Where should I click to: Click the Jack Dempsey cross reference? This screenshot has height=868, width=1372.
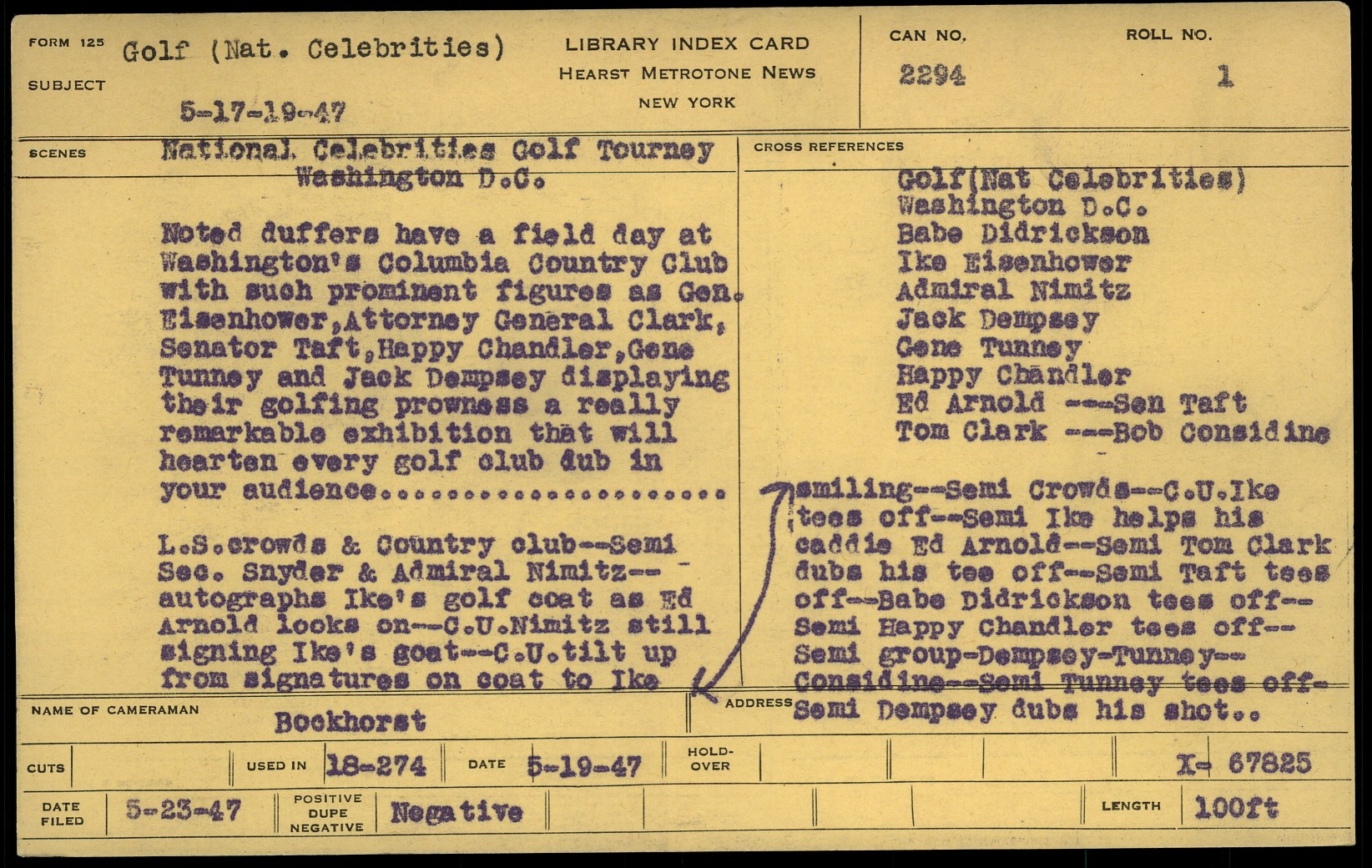pos(997,319)
